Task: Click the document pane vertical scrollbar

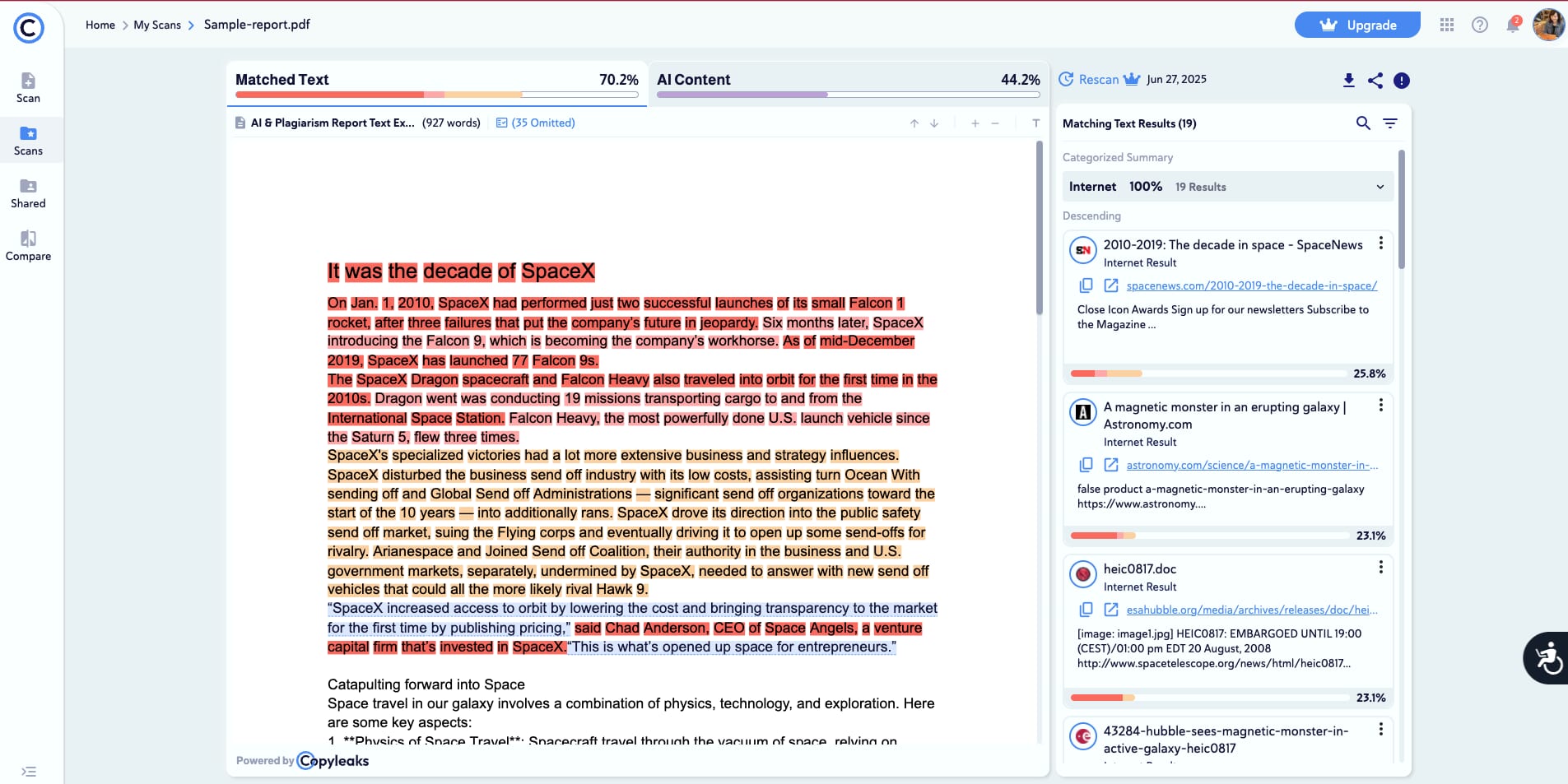Action: 1039,228
